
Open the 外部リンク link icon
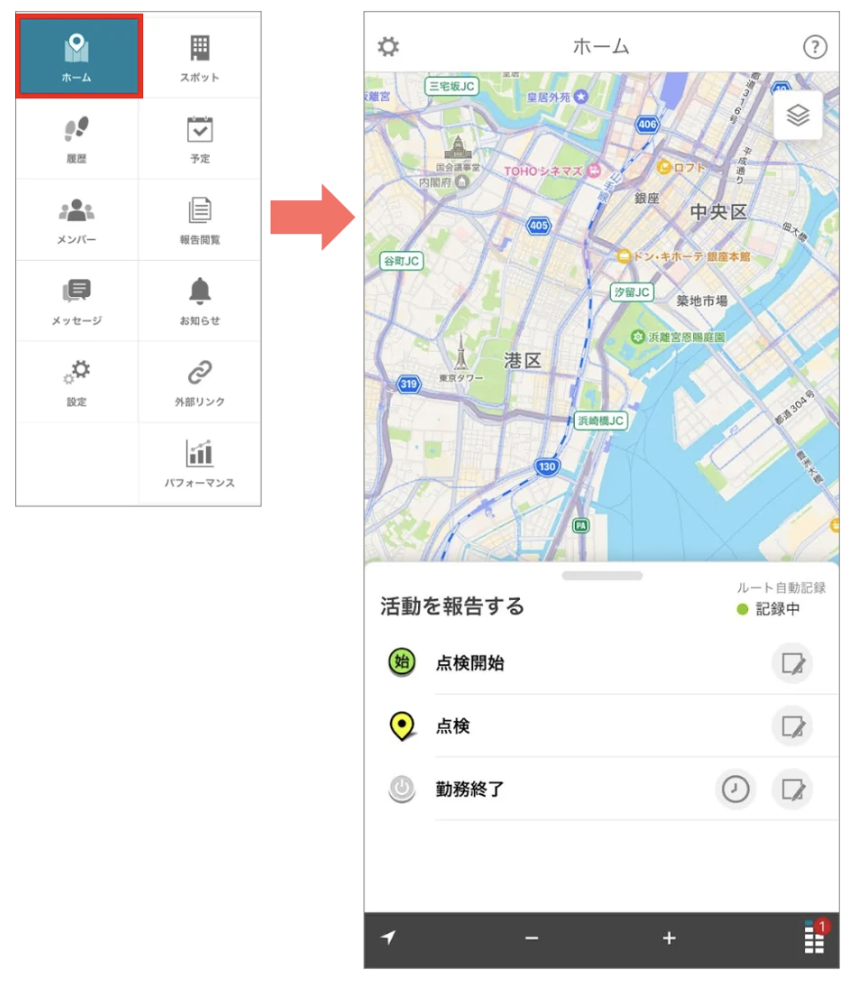point(200,372)
